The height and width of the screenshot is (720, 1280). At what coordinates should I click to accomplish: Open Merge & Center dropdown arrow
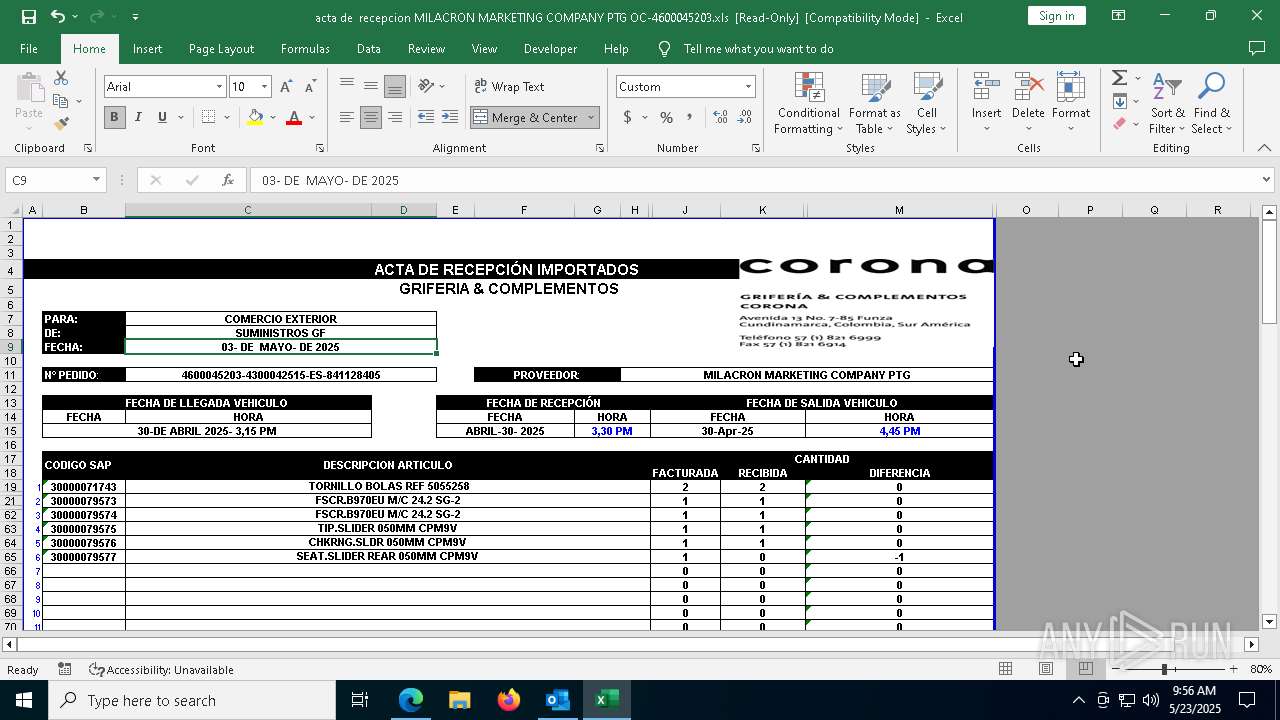[591, 117]
